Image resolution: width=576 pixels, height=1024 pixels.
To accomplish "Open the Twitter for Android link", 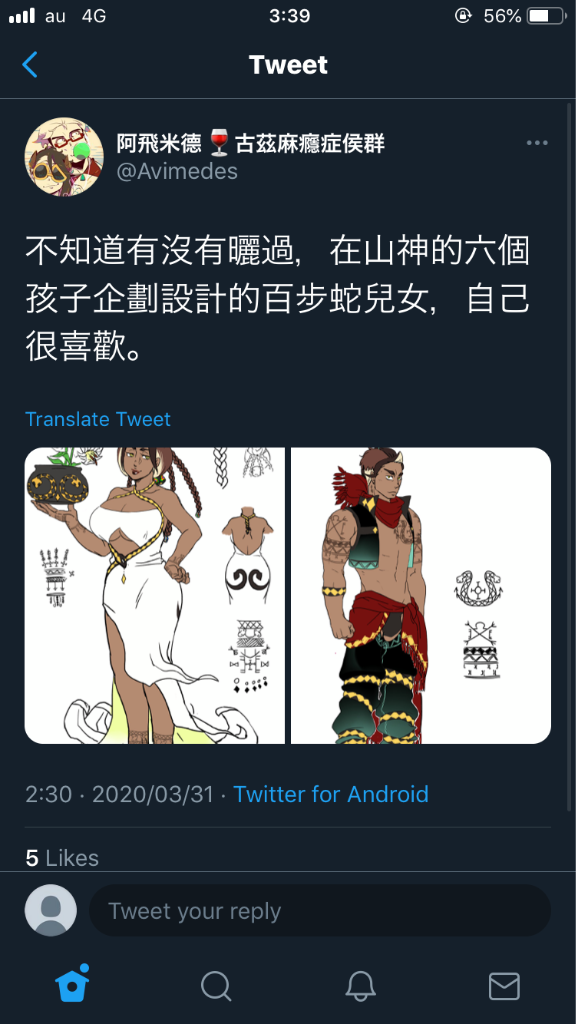I will coord(331,794).
